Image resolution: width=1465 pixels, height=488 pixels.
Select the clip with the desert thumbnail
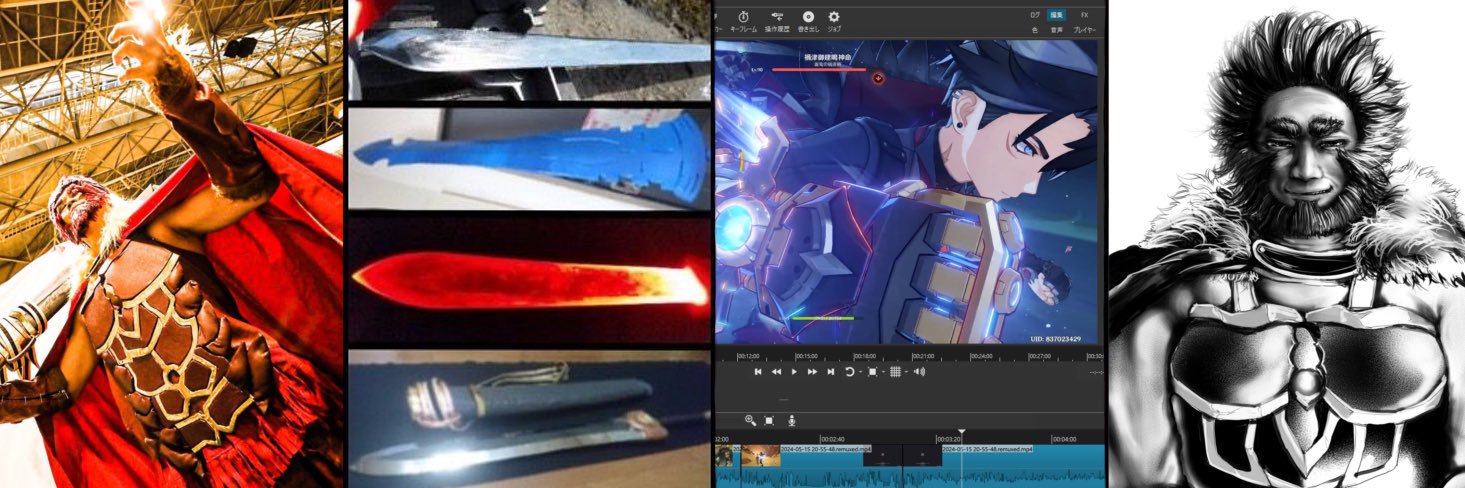click(760, 456)
